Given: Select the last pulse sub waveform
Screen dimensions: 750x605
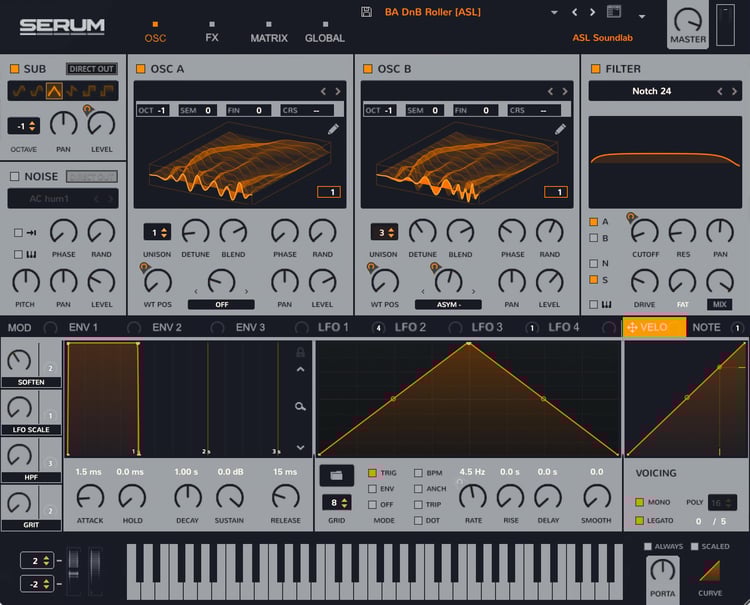Looking at the screenshot, I should tap(108, 91).
